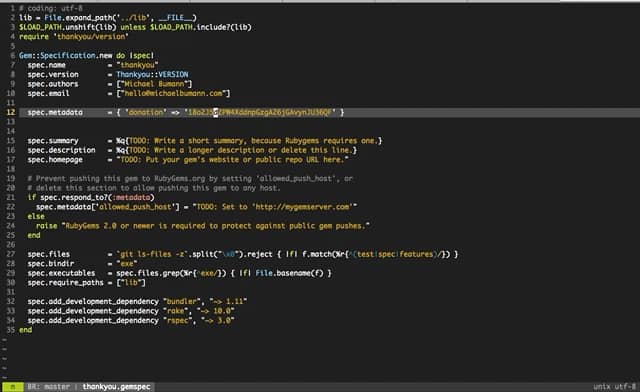Click the "thankyou" name string value

tap(137, 65)
